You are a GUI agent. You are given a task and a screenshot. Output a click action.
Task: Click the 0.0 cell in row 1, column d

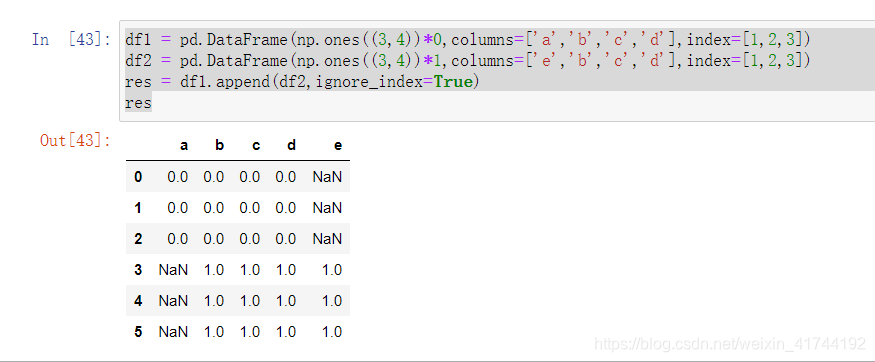(286, 208)
